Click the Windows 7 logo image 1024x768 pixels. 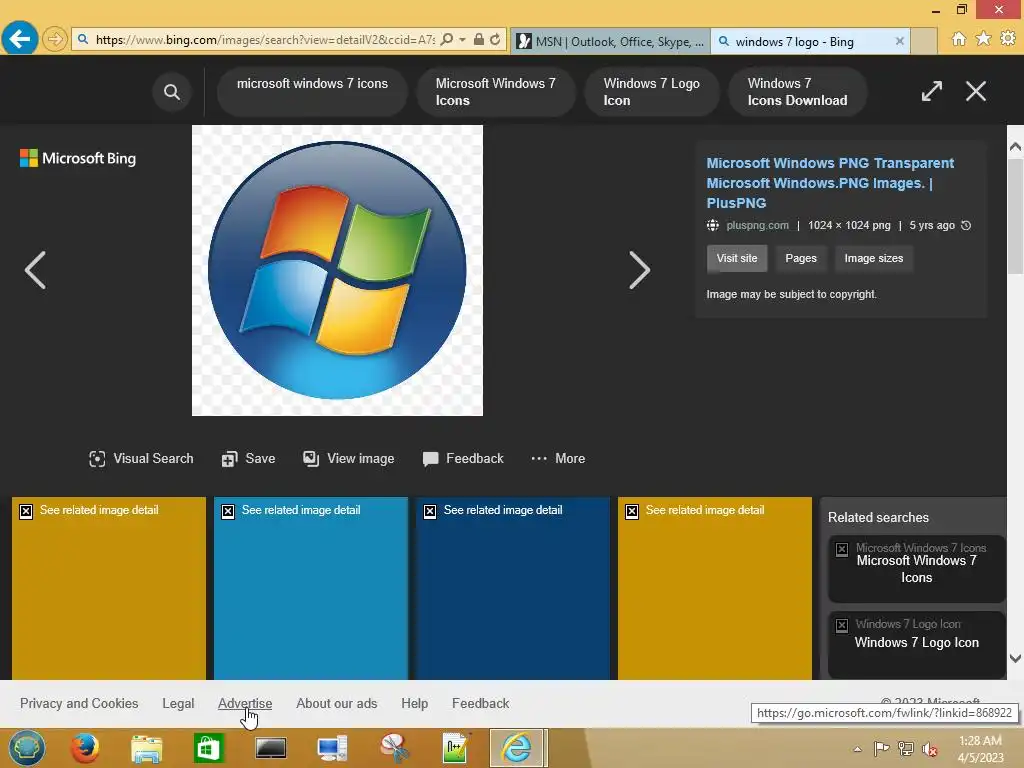338,270
